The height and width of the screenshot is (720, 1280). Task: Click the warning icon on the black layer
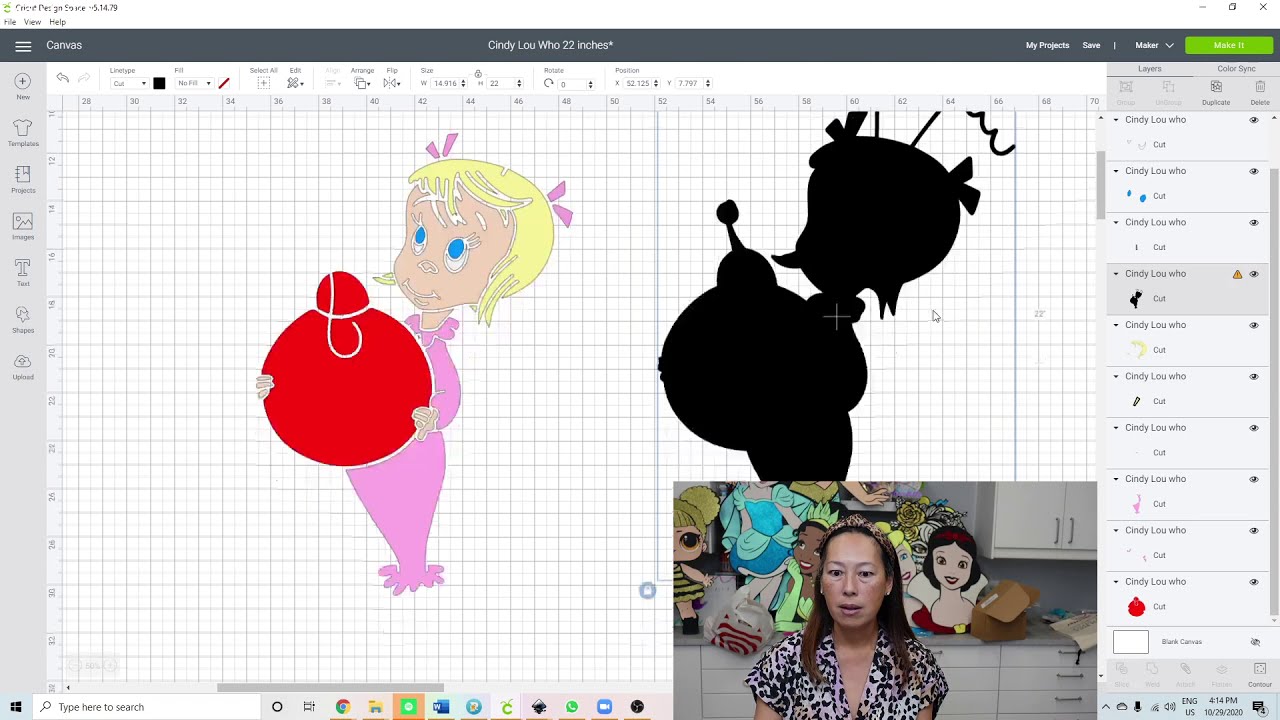pos(1237,274)
